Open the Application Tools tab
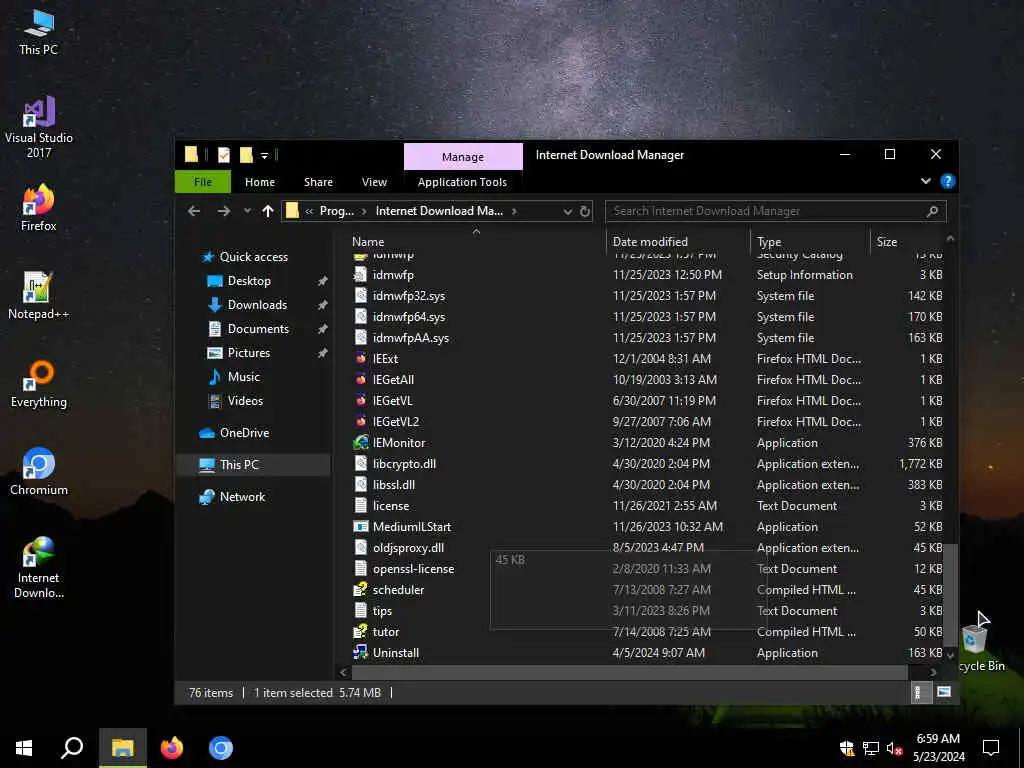 pyautogui.click(x=462, y=182)
